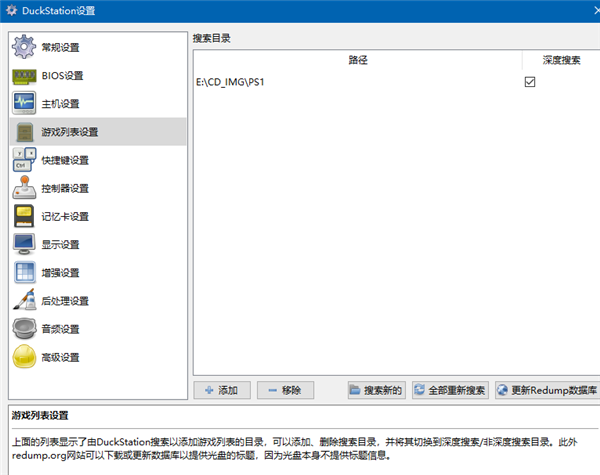Select 后处理设置 in the sidebar

point(66,301)
